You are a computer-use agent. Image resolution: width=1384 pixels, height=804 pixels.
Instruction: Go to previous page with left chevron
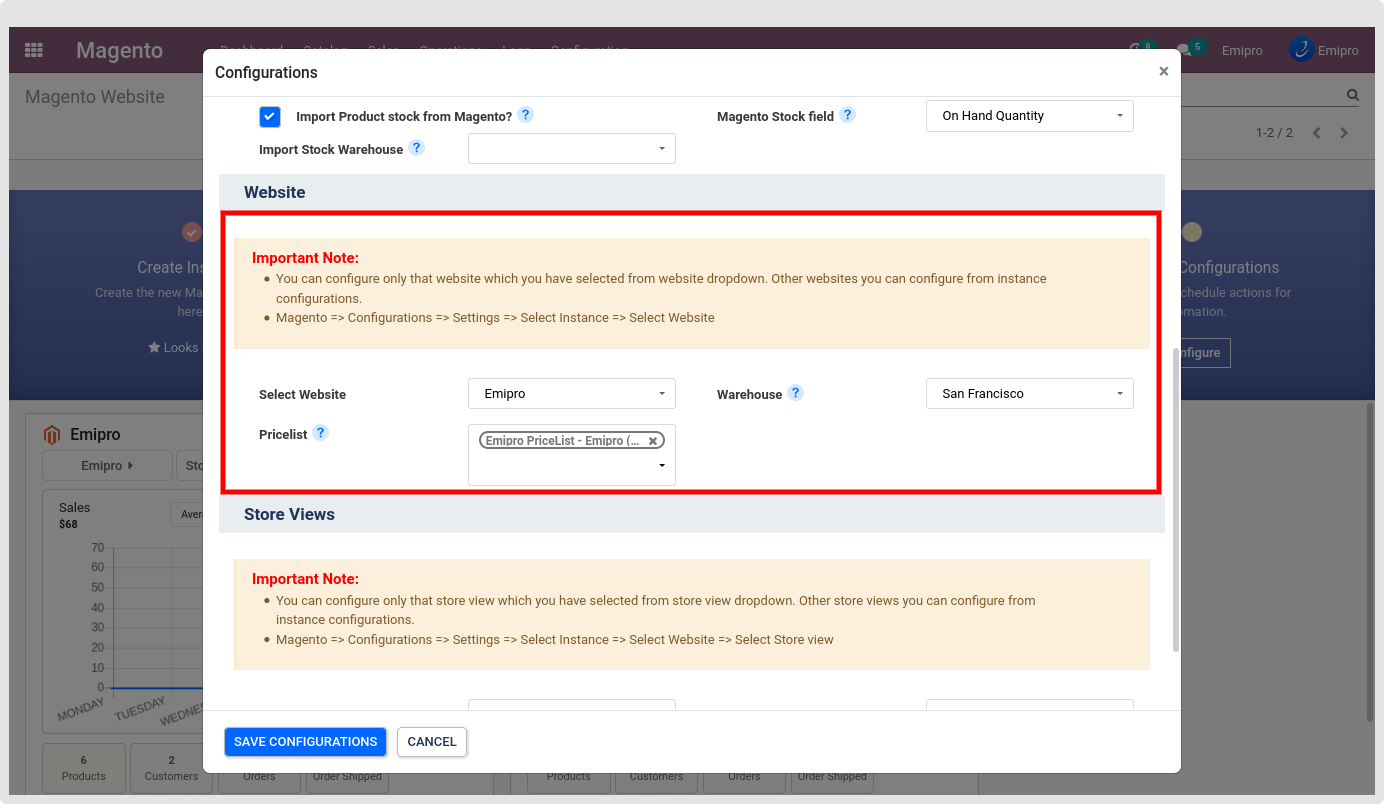1316,133
